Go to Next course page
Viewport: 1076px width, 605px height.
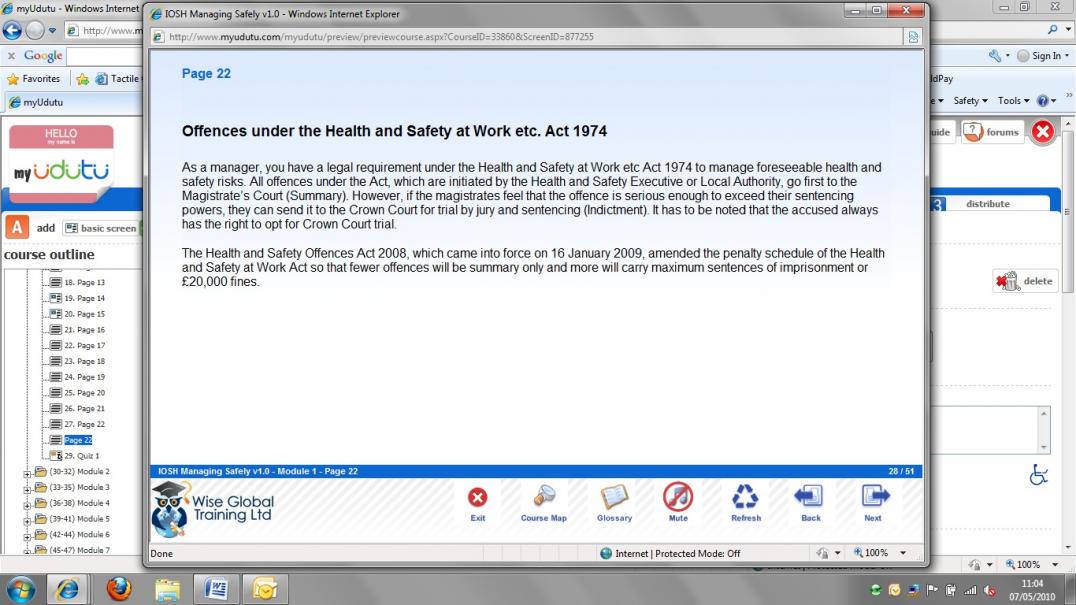click(x=874, y=503)
